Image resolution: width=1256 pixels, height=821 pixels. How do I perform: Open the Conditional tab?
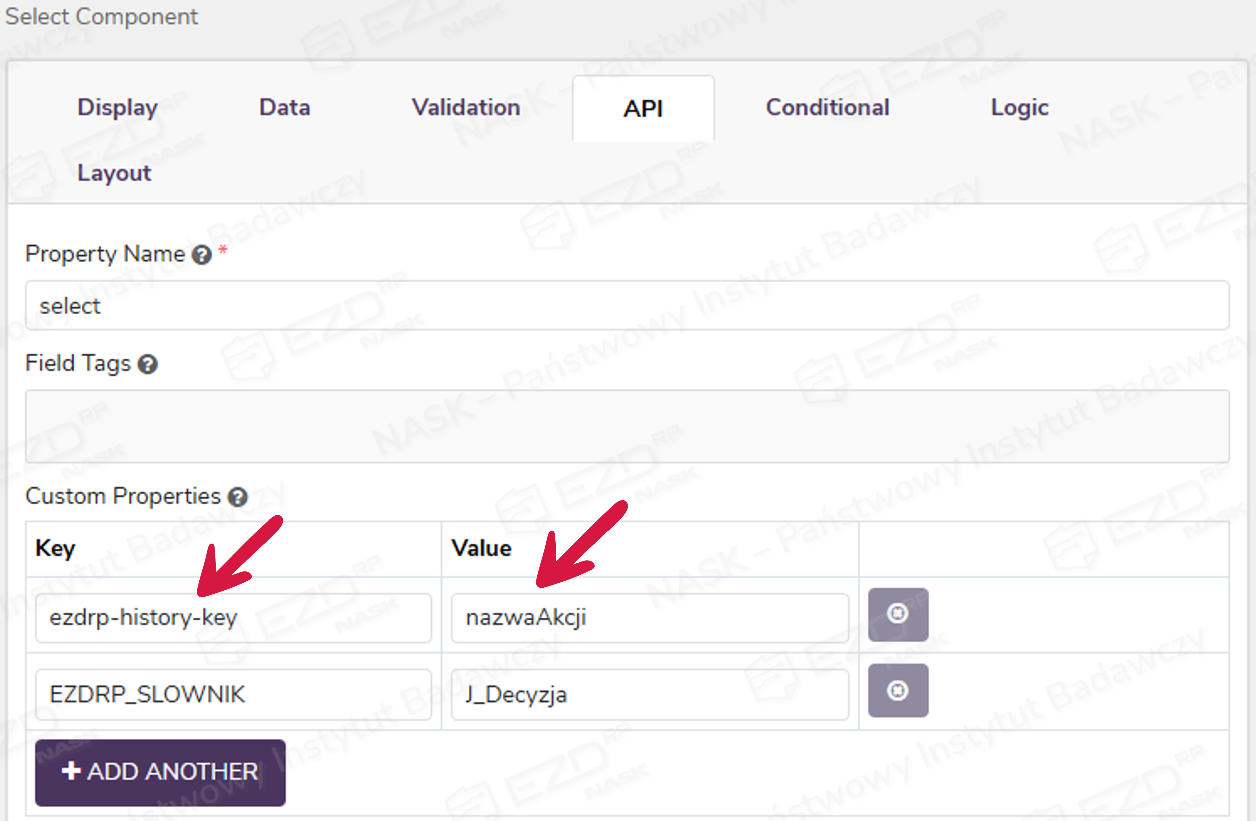(x=827, y=108)
